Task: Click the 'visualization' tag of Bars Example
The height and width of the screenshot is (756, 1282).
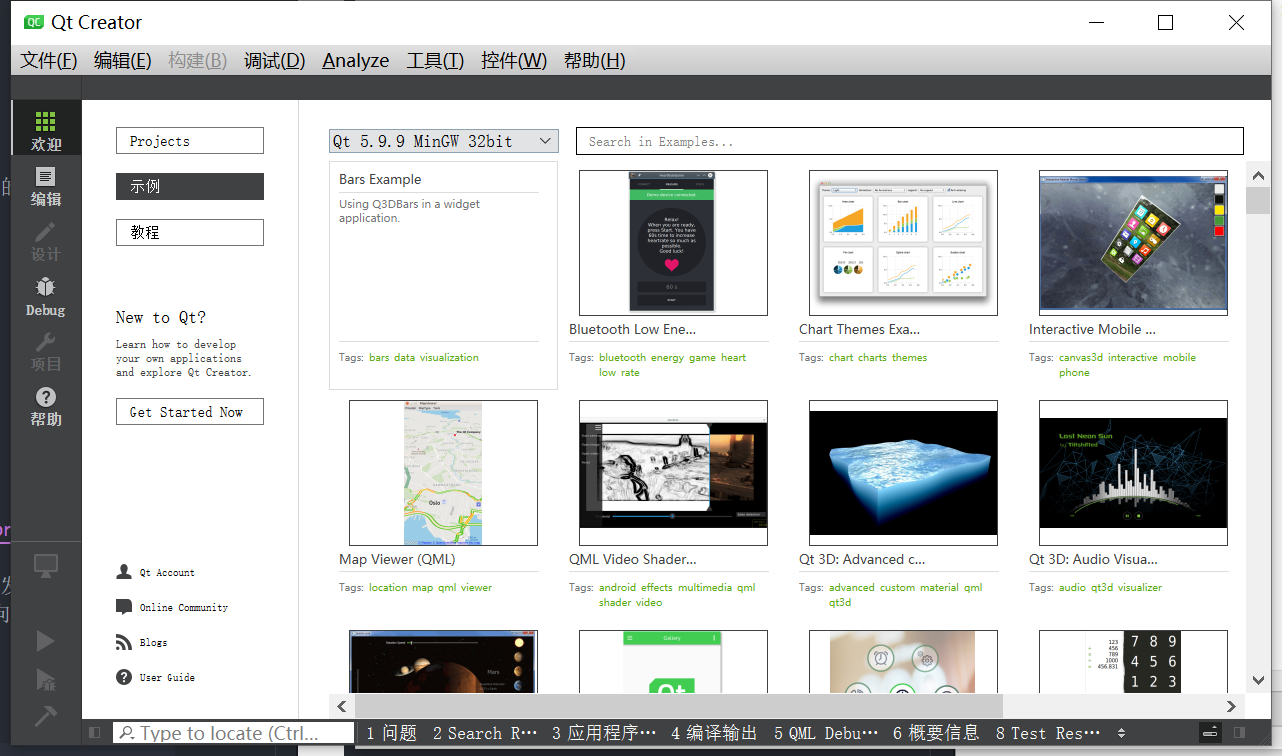Action: click(449, 357)
